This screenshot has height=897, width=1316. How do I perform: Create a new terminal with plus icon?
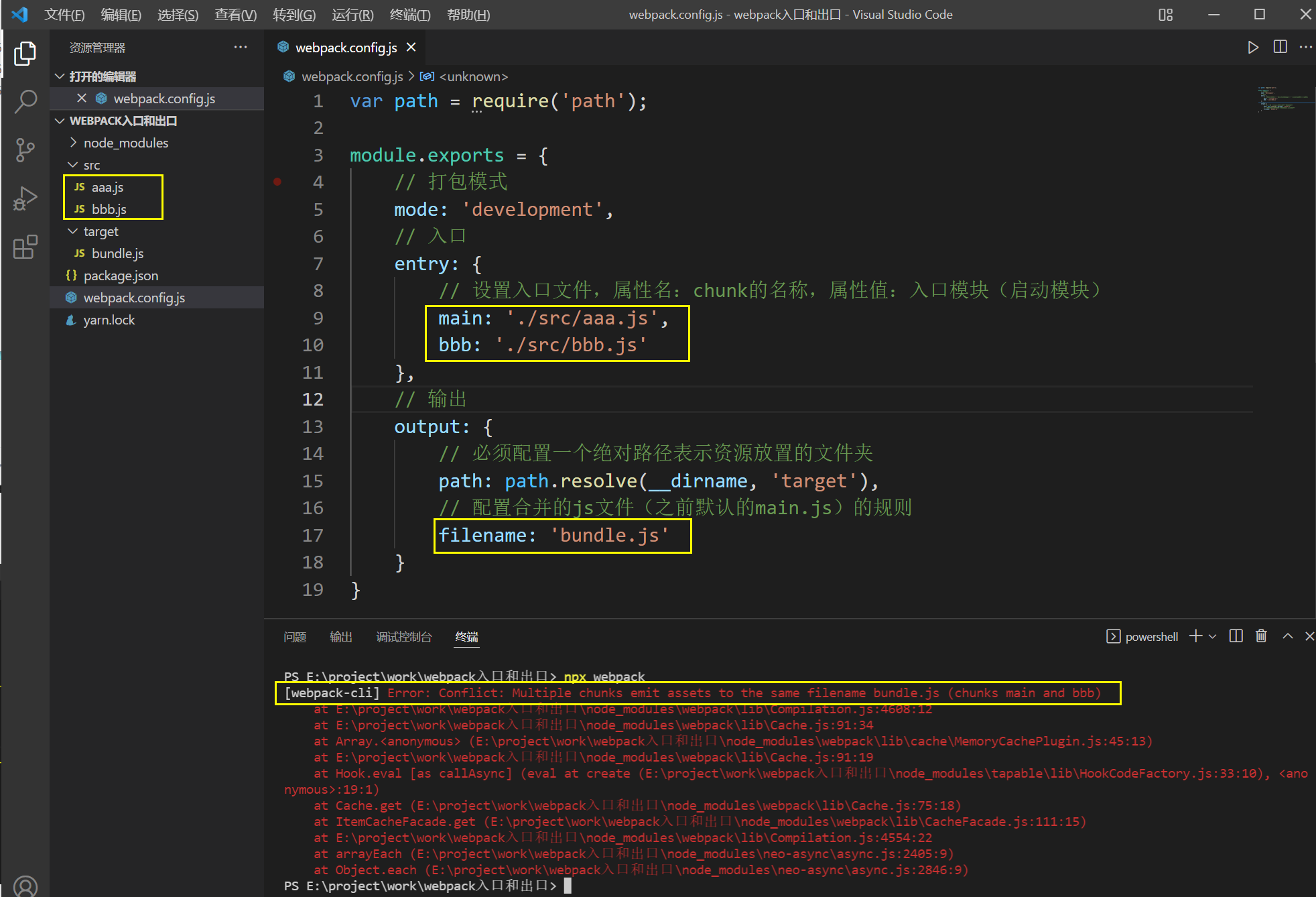point(1195,636)
